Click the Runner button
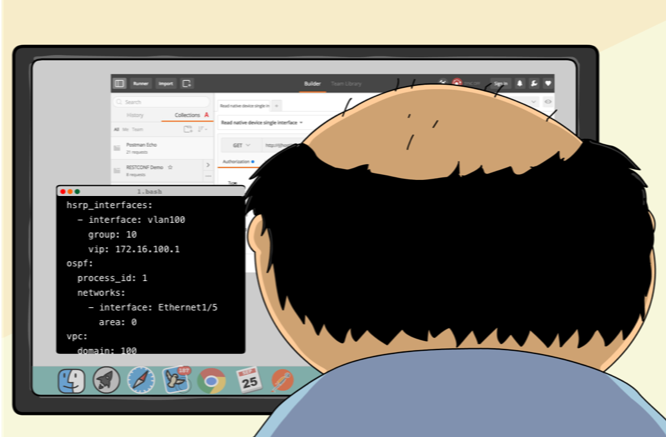The width and height of the screenshot is (666, 437). click(x=141, y=84)
